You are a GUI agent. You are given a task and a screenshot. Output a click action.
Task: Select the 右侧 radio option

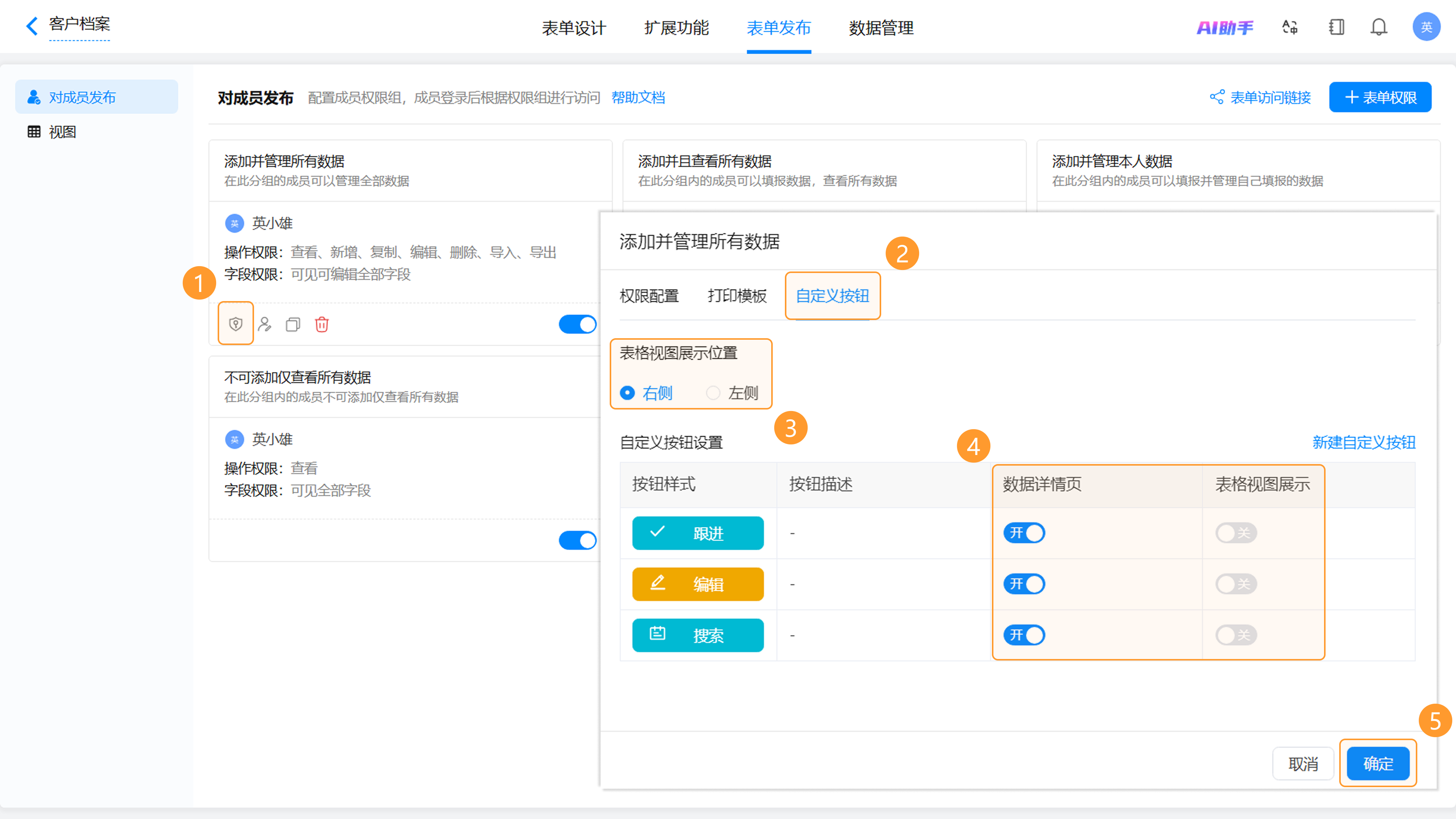628,392
